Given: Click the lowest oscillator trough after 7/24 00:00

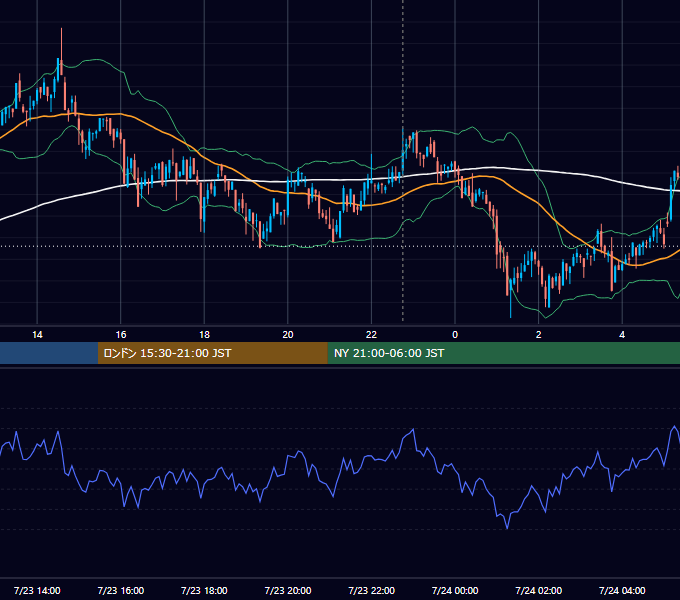Looking at the screenshot, I should 507,528.
